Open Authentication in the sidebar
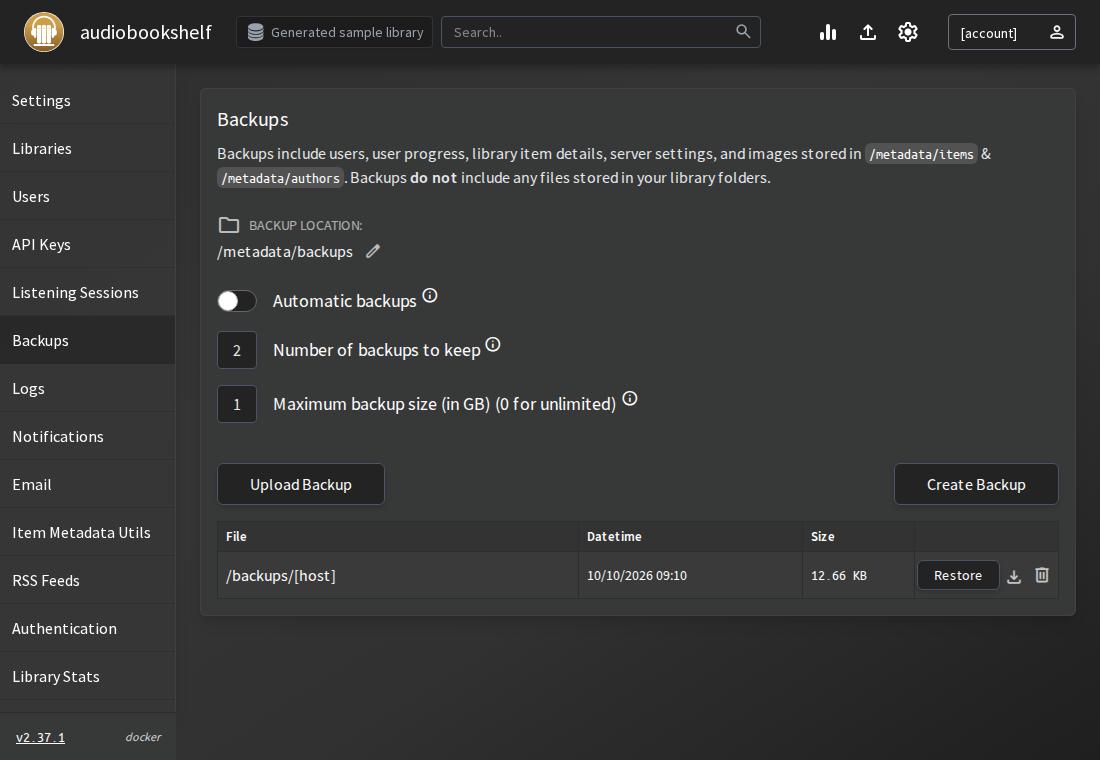The image size is (1100, 760). point(88,629)
